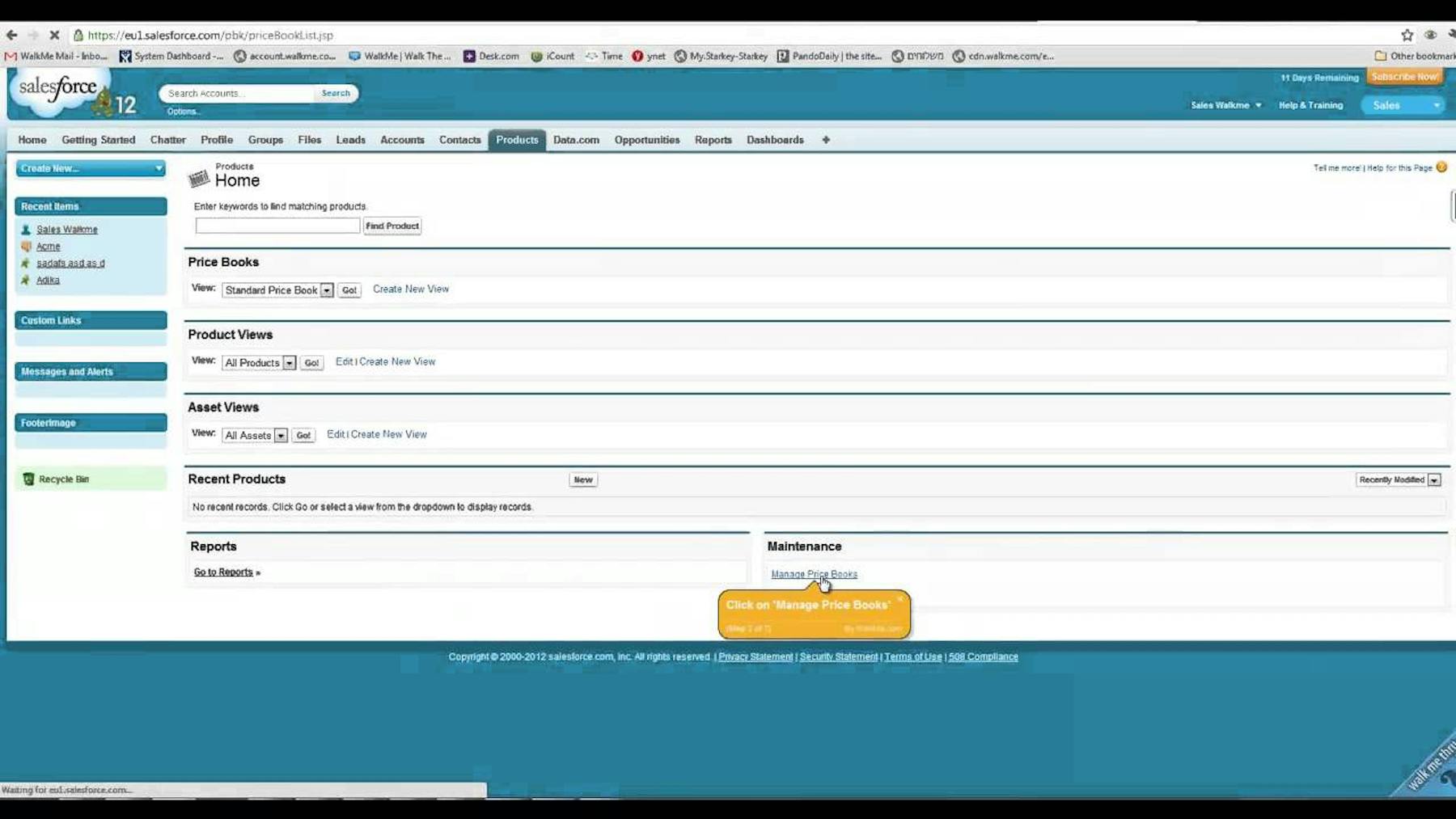Open the Sales Walkme user menu
The height and width of the screenshot is (819, 1456).
(1225, 105)
